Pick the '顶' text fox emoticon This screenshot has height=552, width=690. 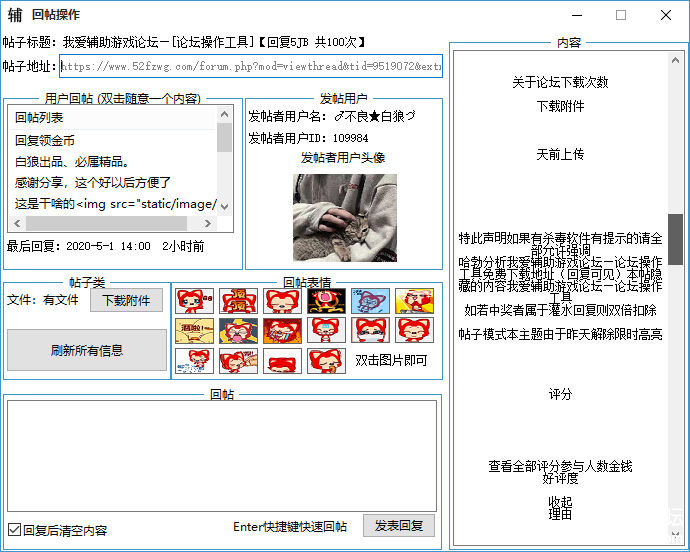(238, 301)
